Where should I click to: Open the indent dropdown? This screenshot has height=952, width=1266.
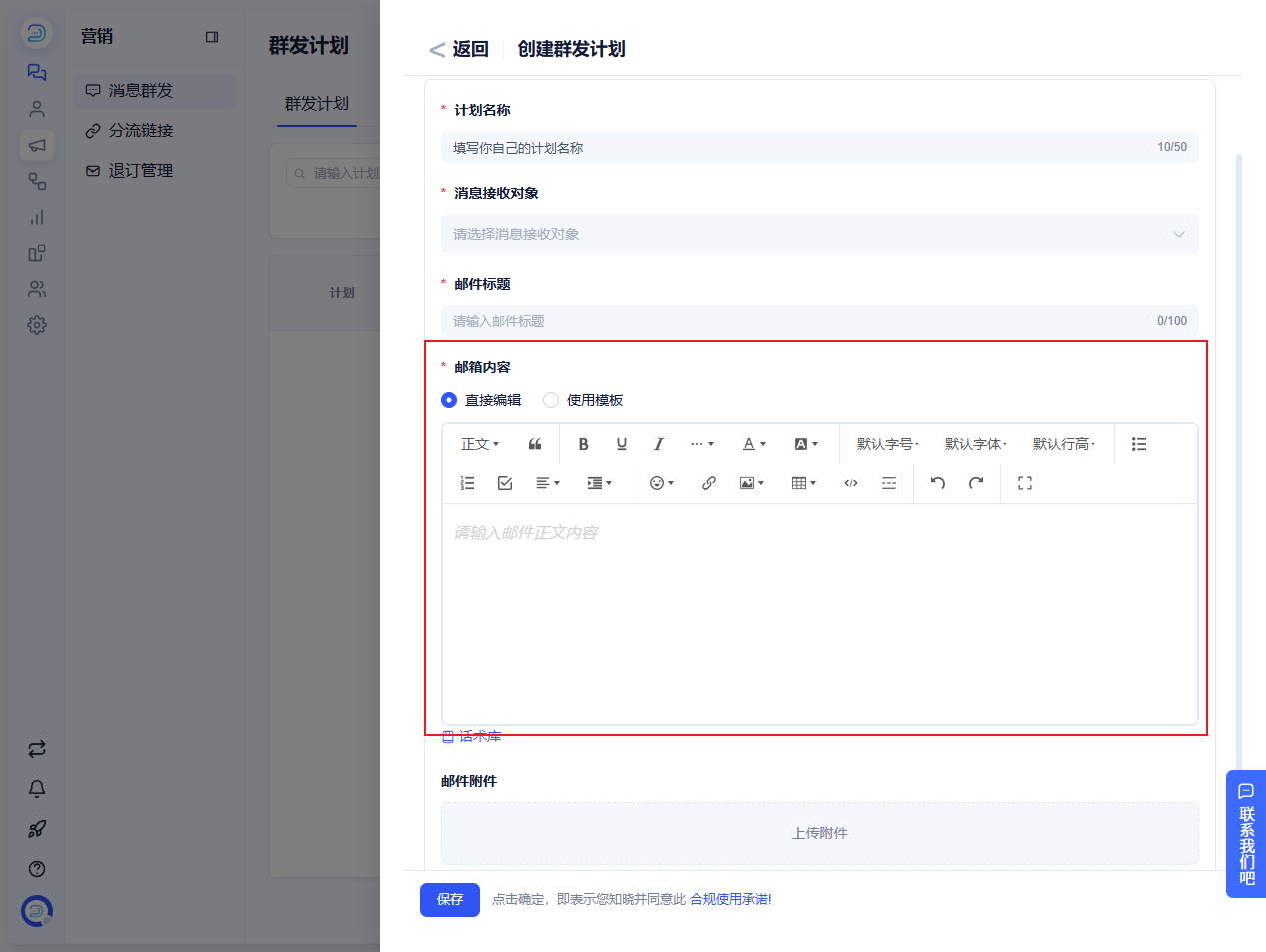pyautogui.click(x=600, y=483)
